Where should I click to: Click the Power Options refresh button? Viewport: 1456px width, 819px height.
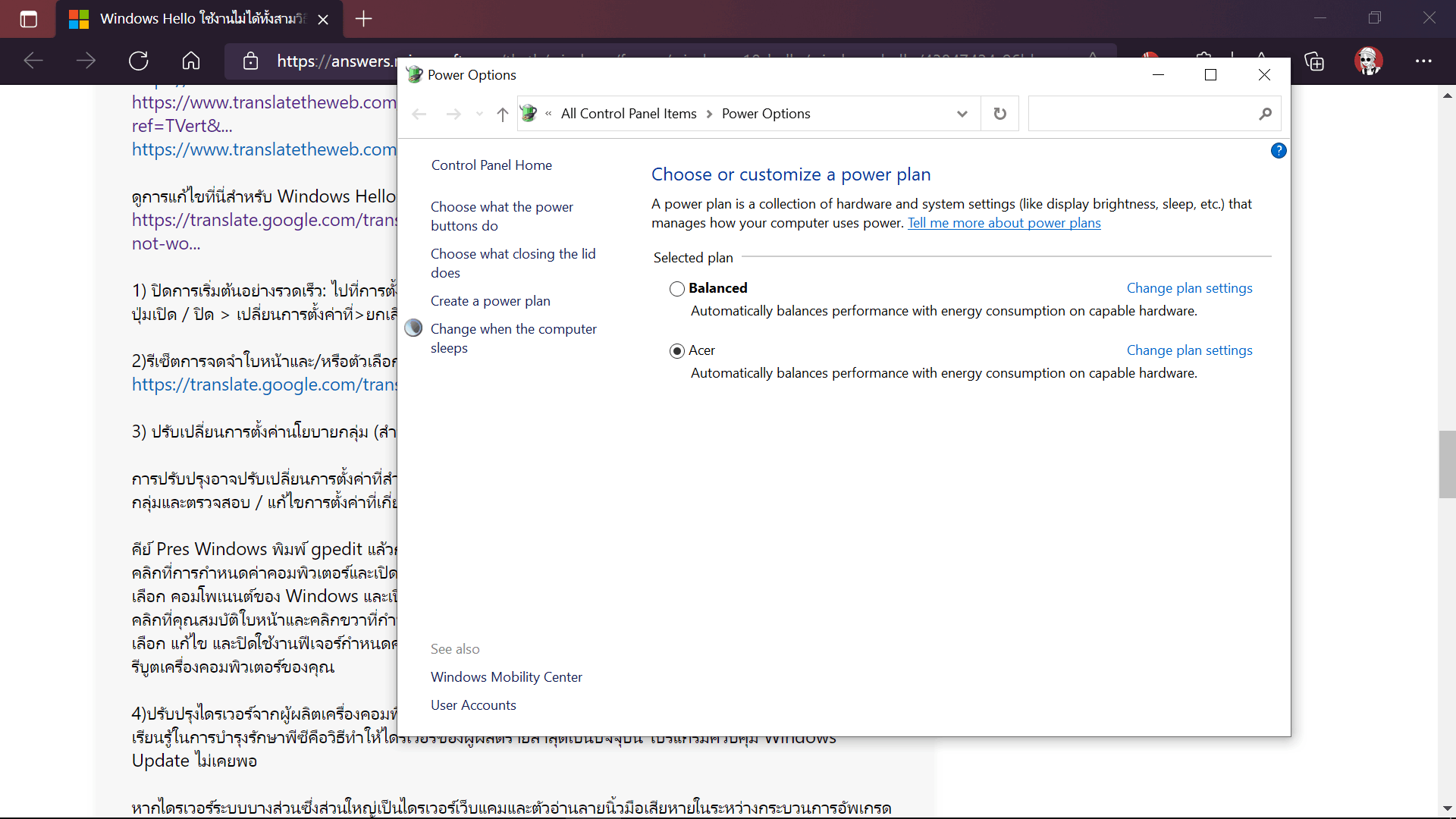pos(1000,114)
